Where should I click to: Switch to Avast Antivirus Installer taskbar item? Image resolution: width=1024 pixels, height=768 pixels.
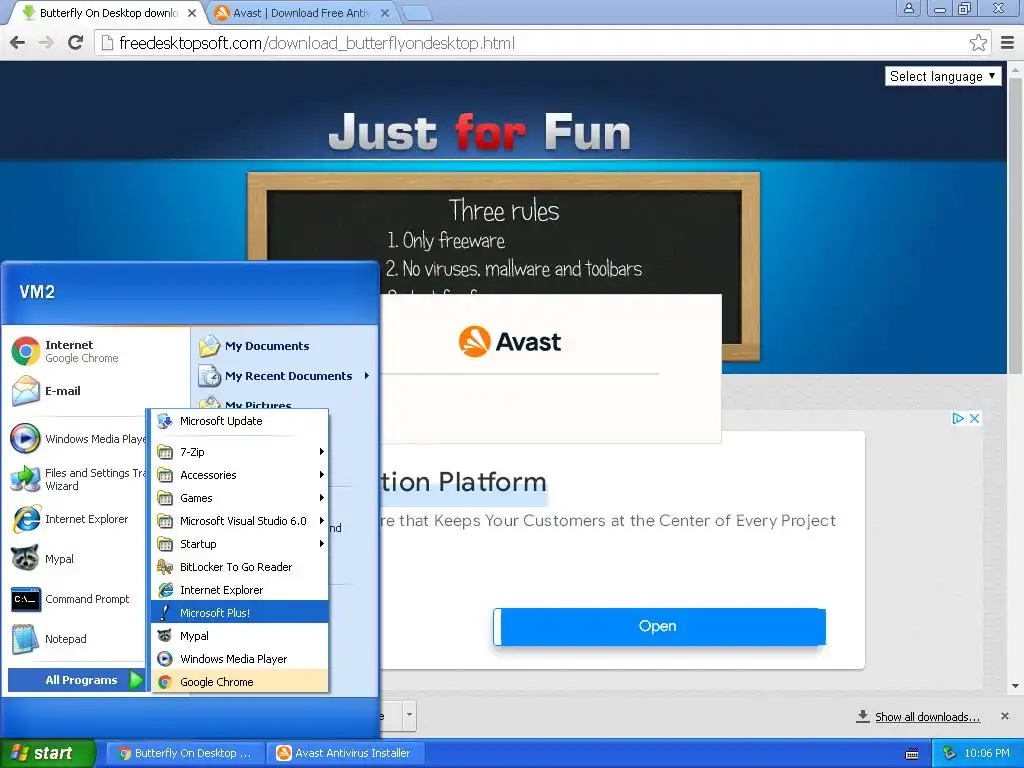(x=346, y=754)
